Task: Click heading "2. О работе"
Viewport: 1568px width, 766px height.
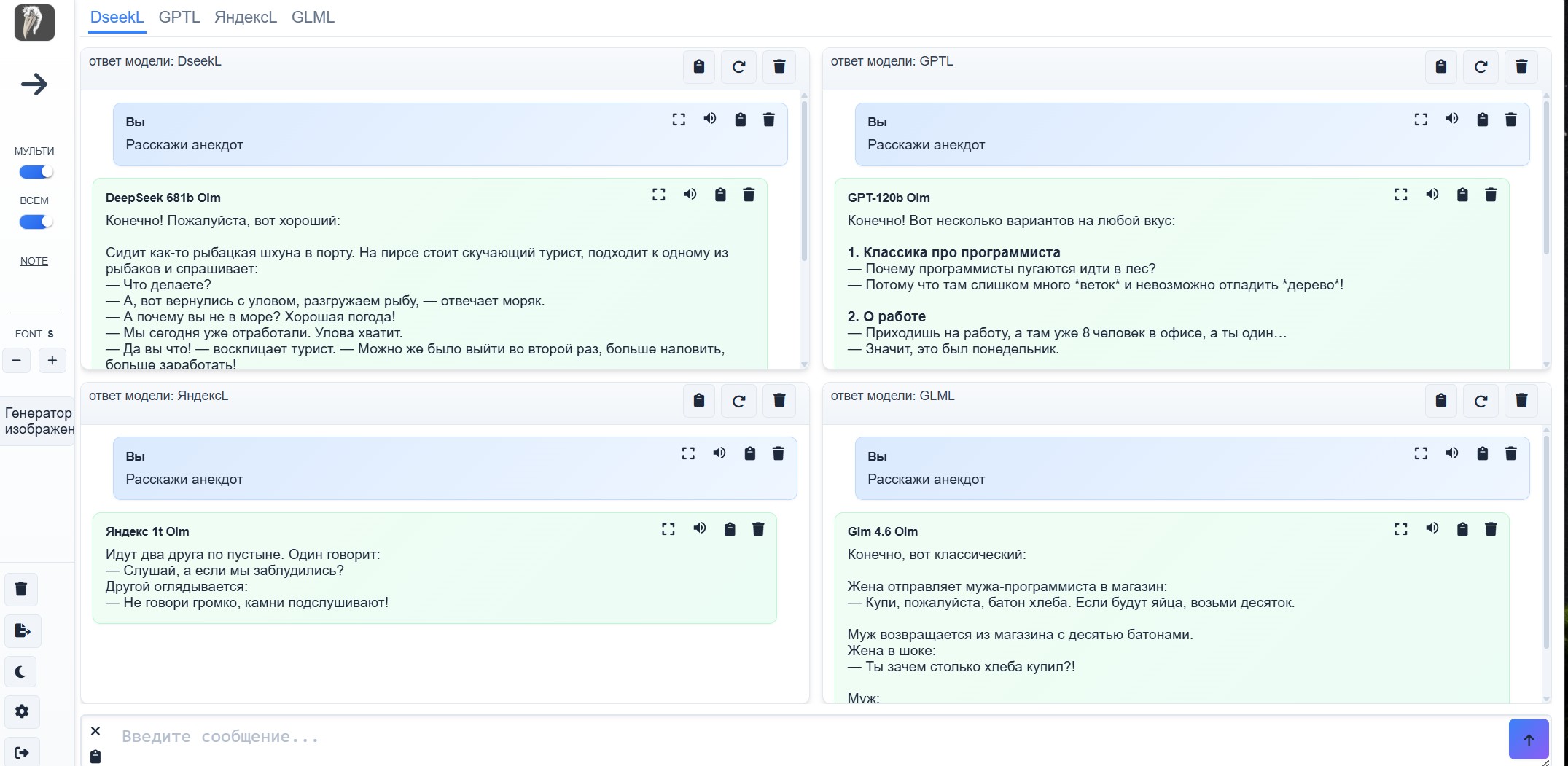Action: click(x=886, y=316)
